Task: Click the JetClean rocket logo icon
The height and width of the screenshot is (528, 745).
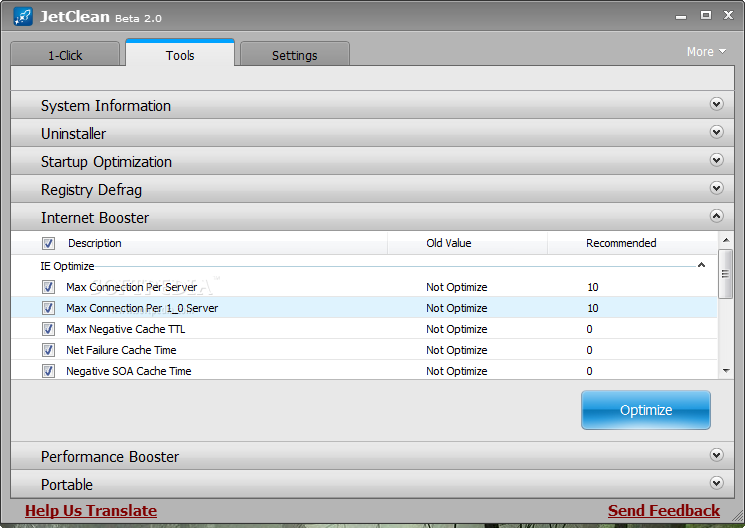Action: point(23,17)
